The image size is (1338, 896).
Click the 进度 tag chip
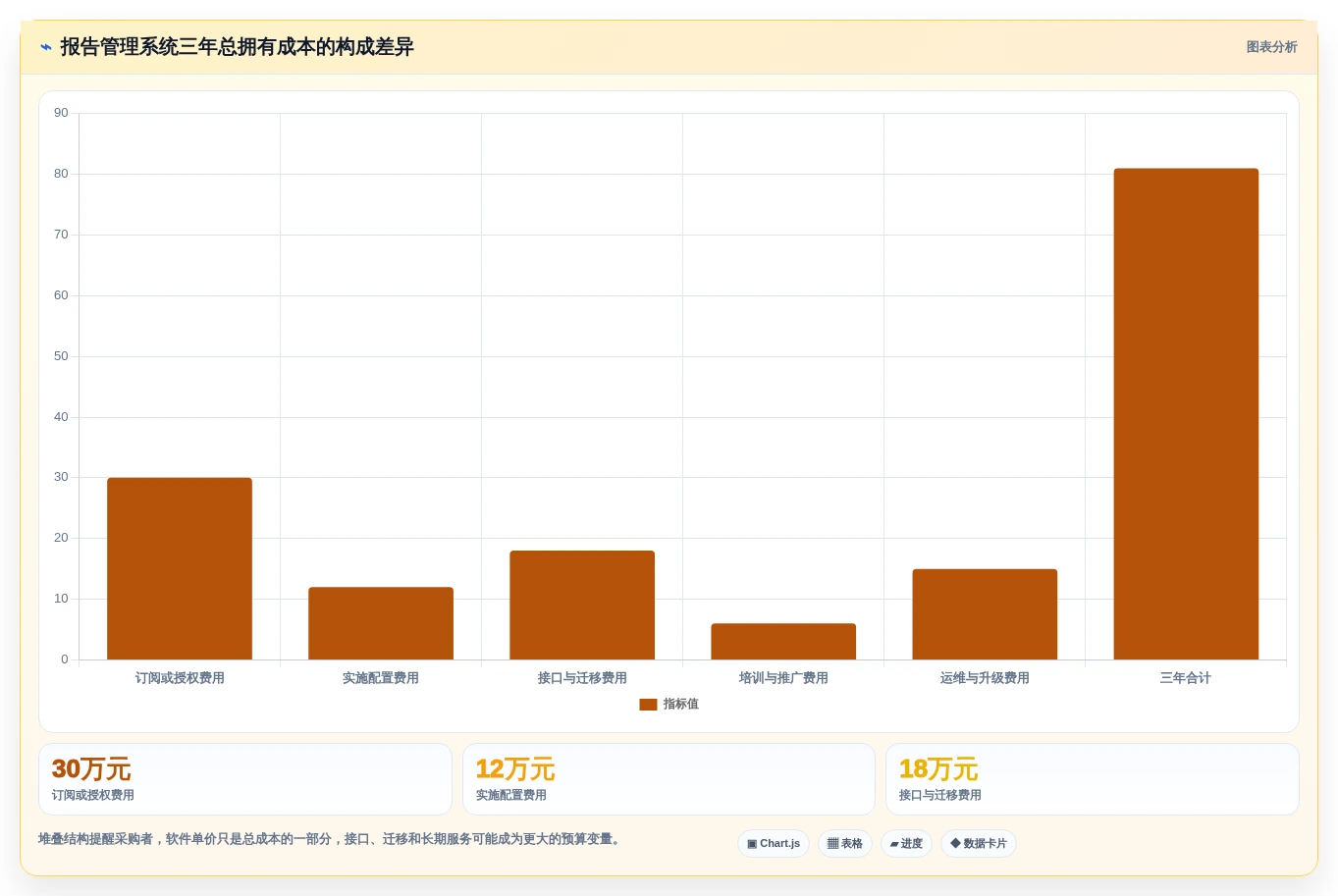click(x=906, y=844)
